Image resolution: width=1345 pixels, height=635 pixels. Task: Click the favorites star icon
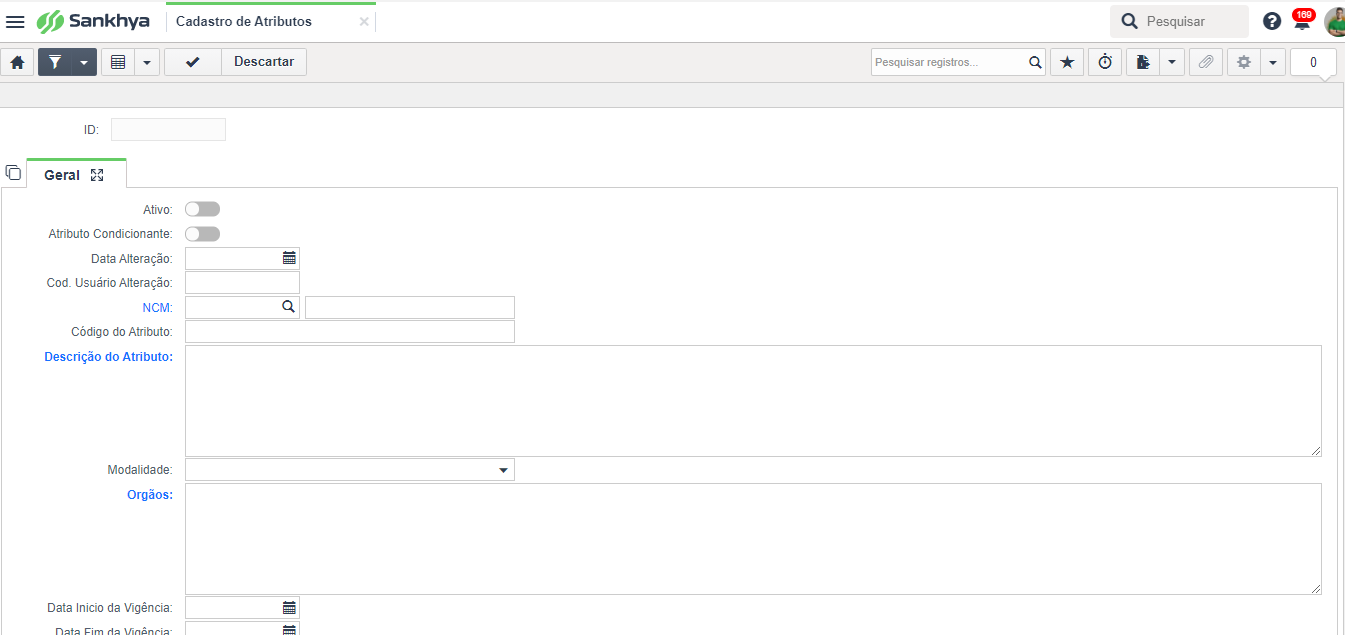(1067, 62)
